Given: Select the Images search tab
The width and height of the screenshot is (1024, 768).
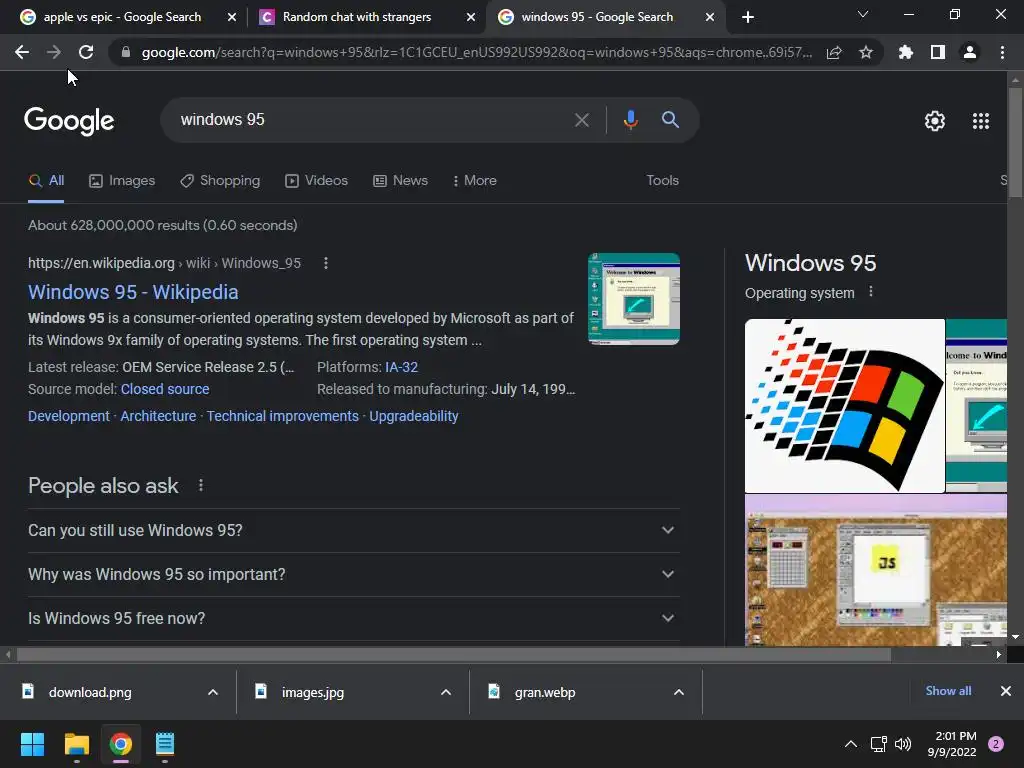Looking at the screenshot, I should [122, 181].
